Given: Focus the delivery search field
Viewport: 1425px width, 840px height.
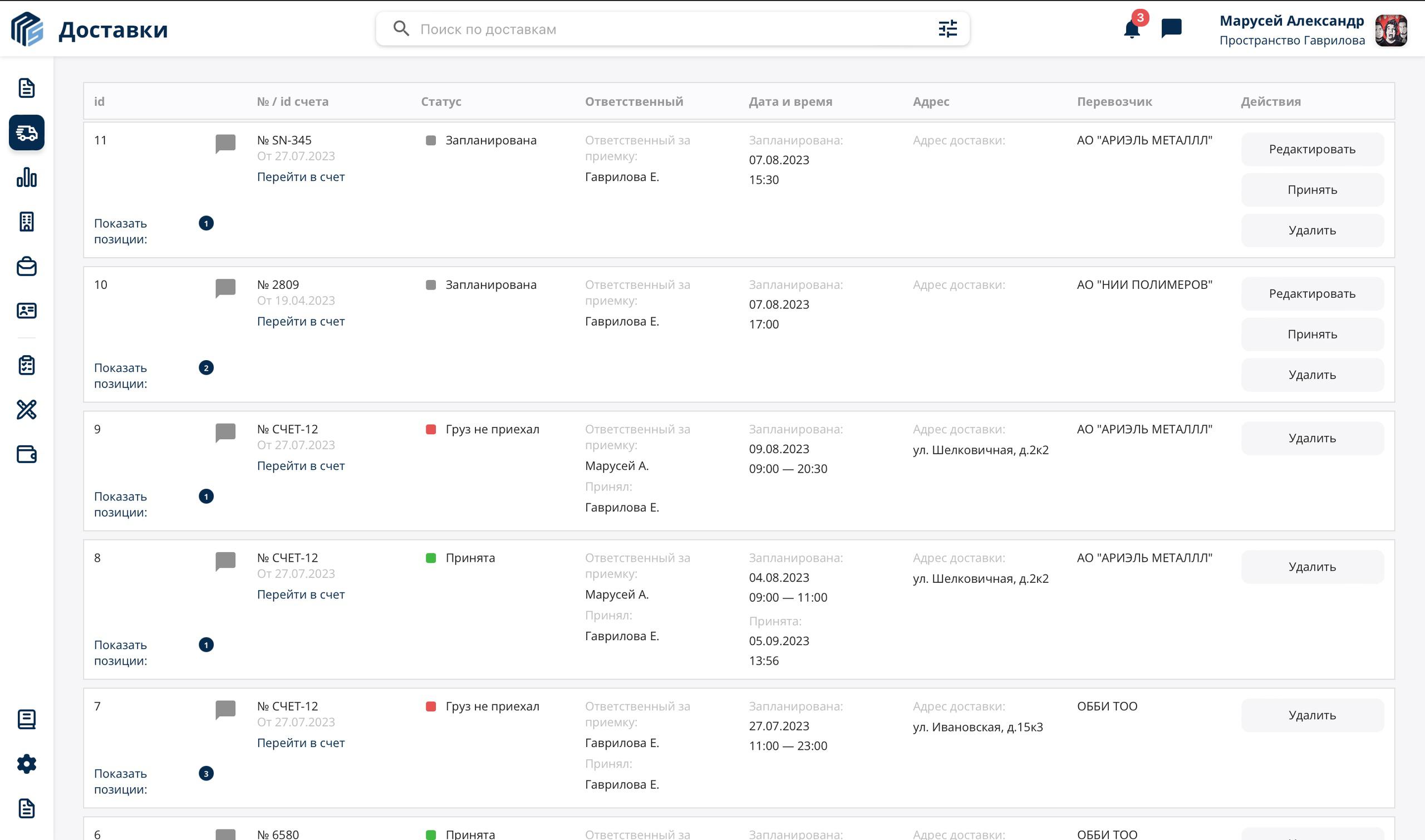Looking at the screenshot, I should coord(672,29).
